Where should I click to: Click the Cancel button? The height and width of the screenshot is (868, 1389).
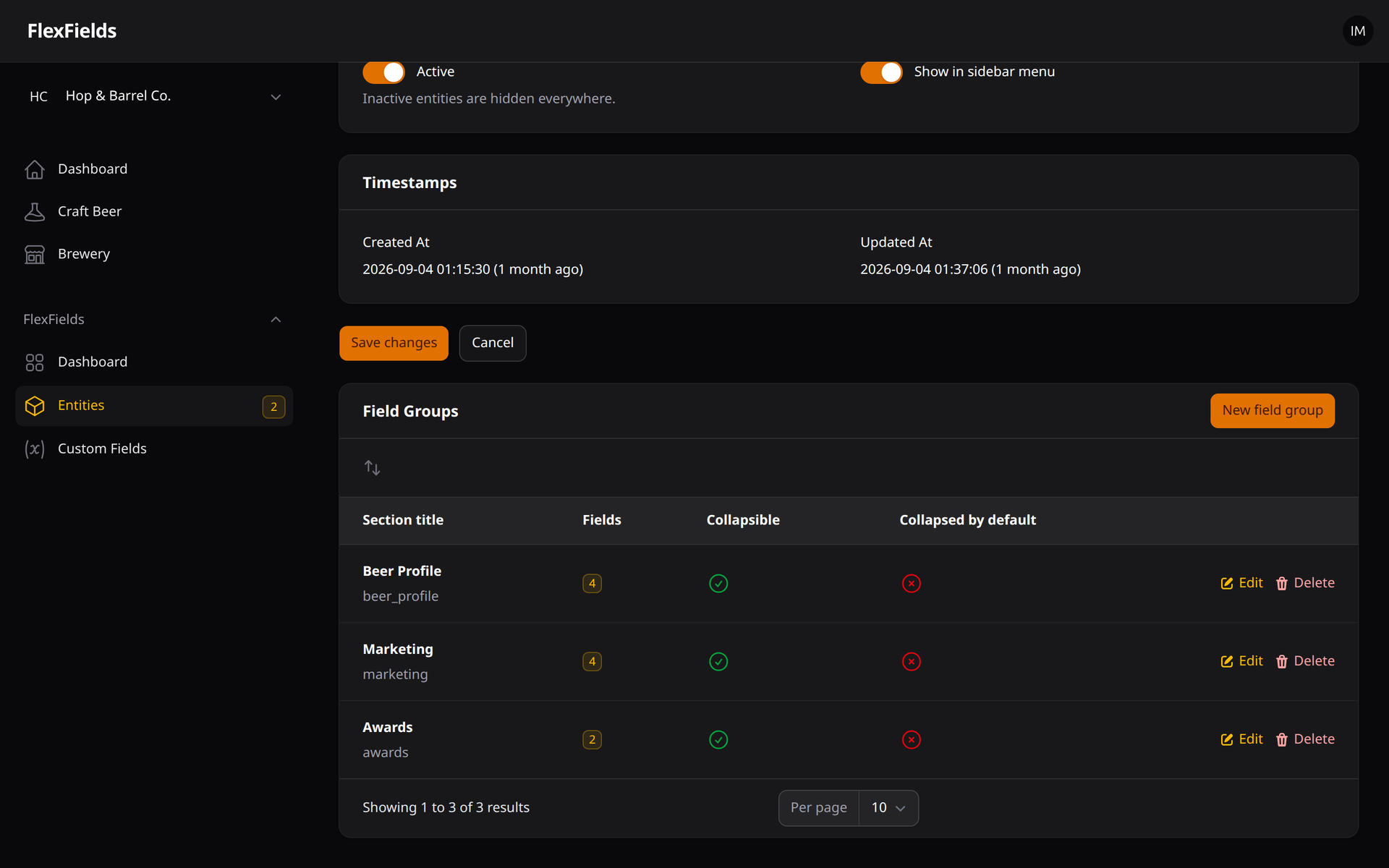pos(493,343)
